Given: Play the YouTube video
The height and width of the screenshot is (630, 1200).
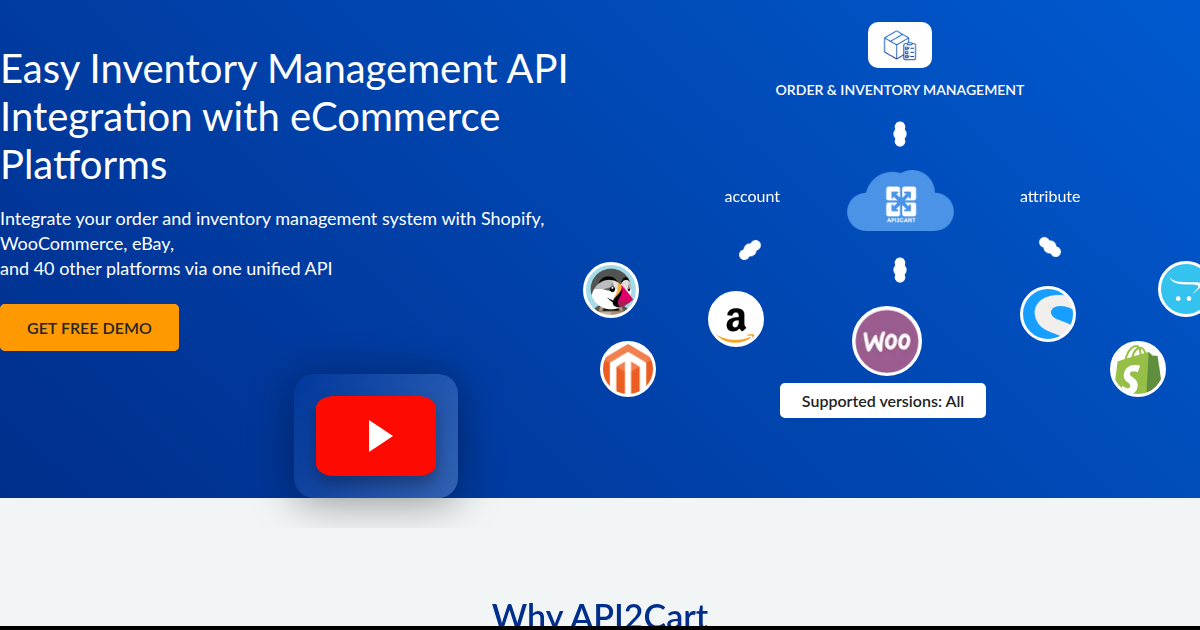Looking at the screenshot, I should tap(376, 436).
